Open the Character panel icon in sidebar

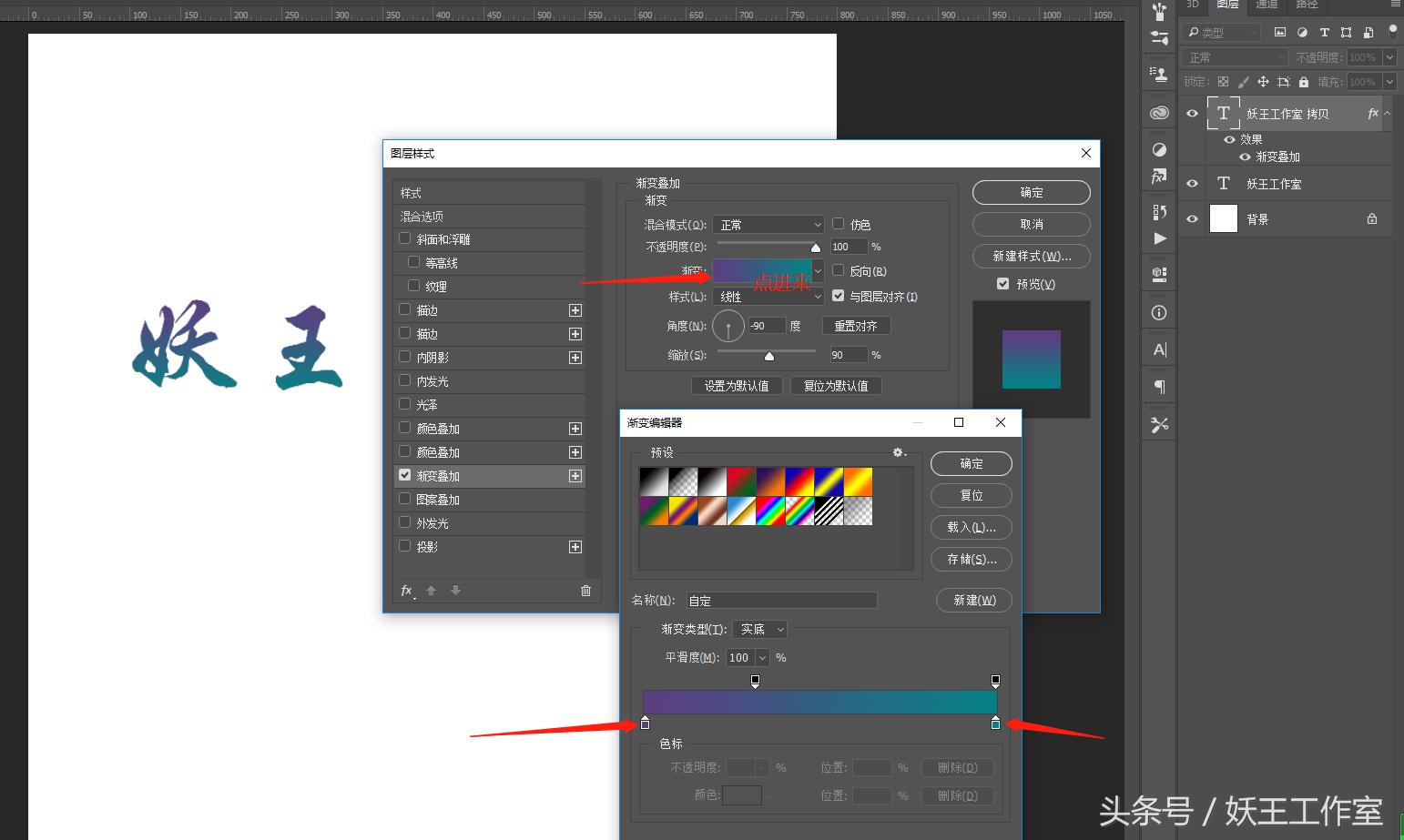coord(1158,349)
